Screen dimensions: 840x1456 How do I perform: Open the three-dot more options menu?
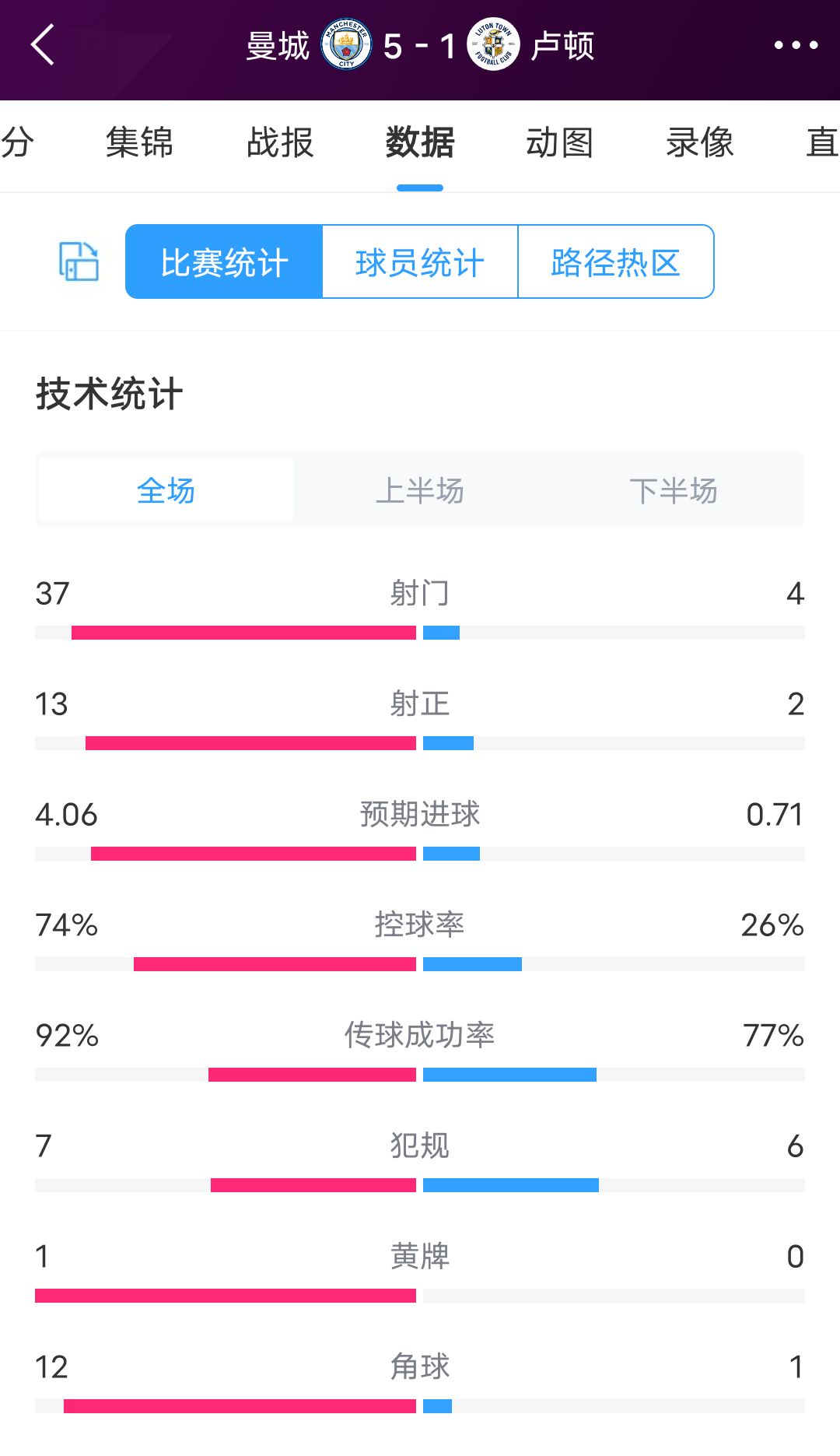(796, 45)
